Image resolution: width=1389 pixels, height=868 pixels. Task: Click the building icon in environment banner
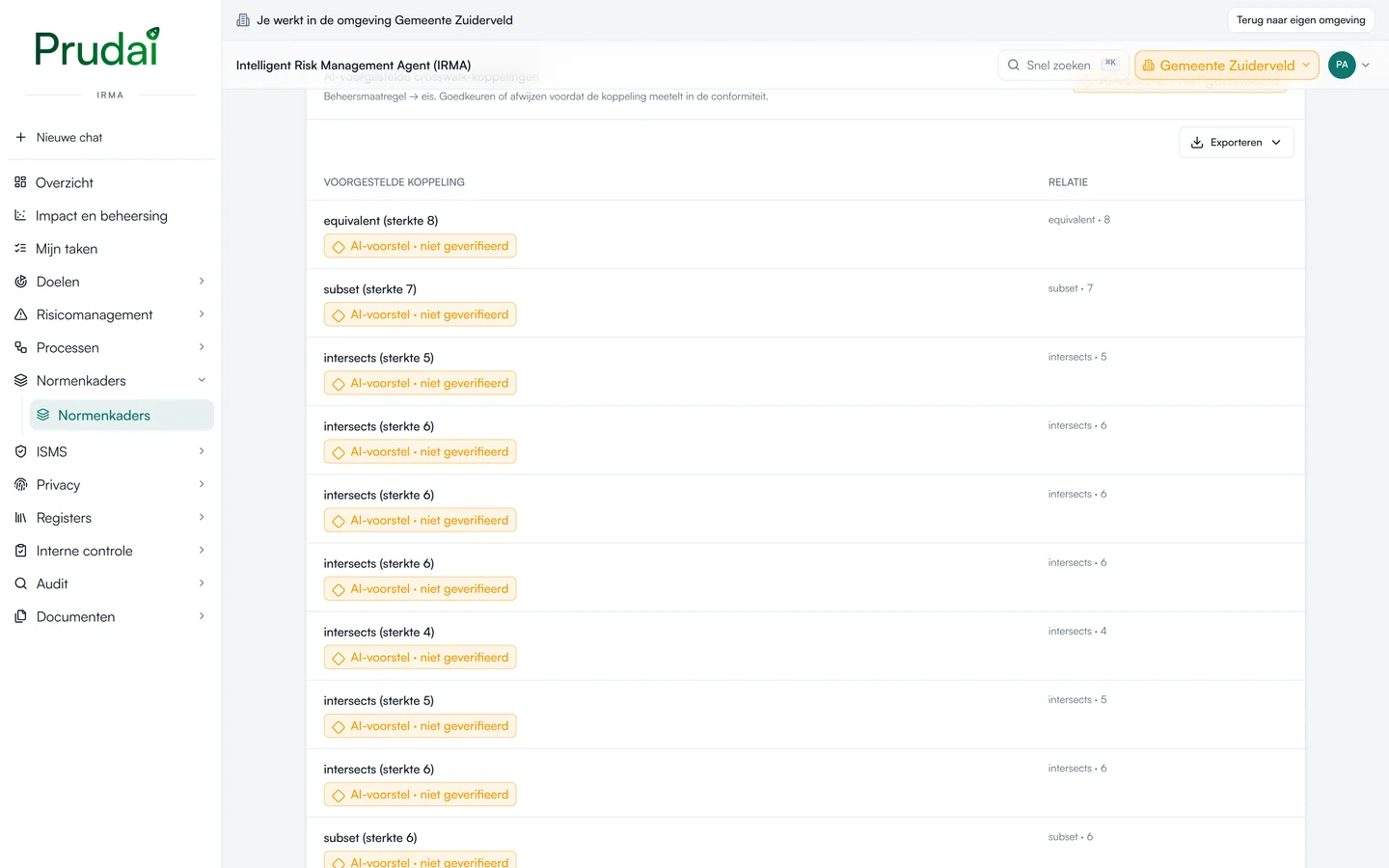click(243, 20)
